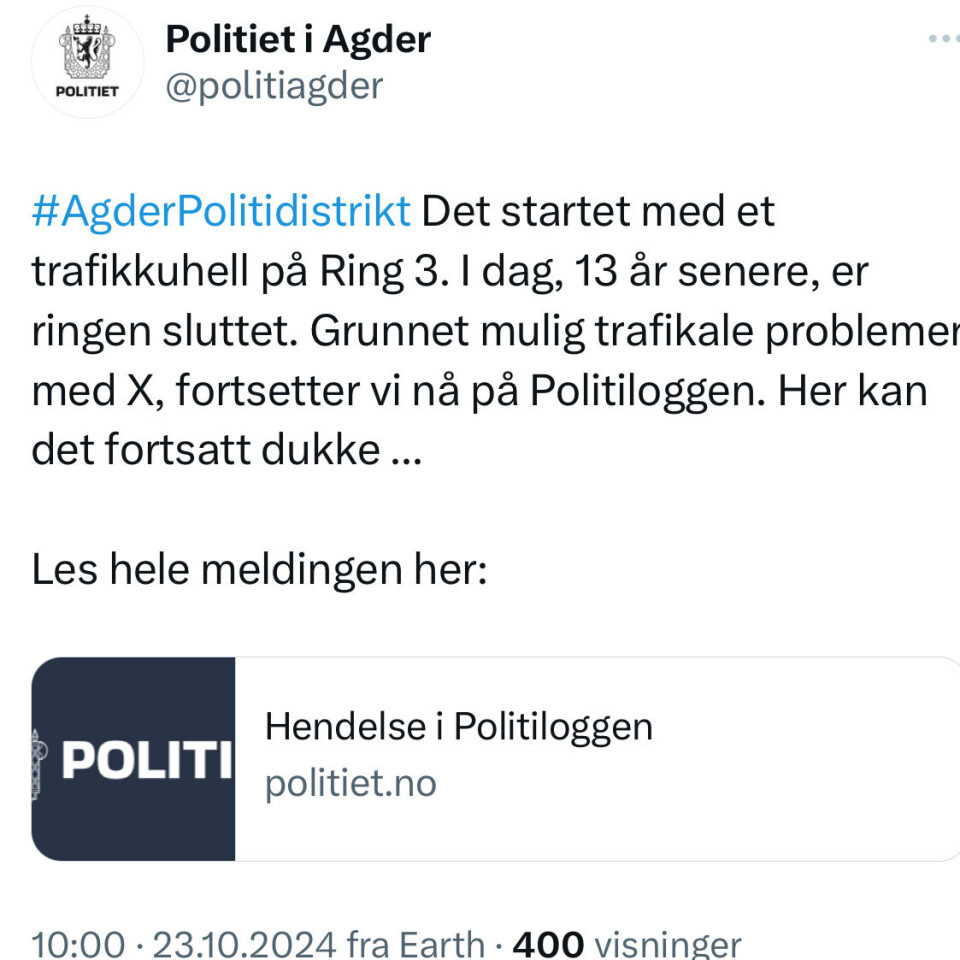Click the 10:00 post time
This screenshot has width=960, height=960.
tap(79, 943)
